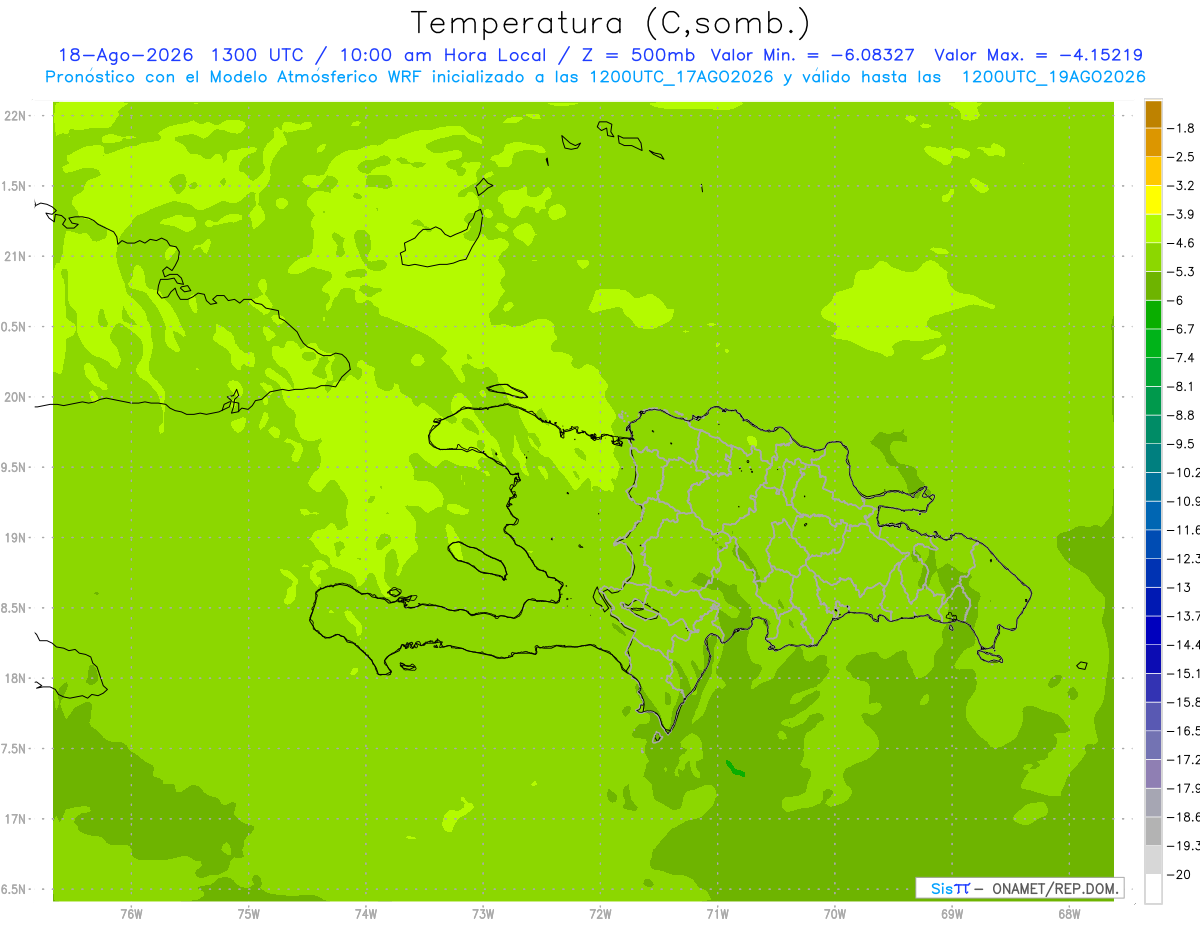Click the "76W" longitude axis label
The image size is (1200, 927).
(x=130, y=914)
